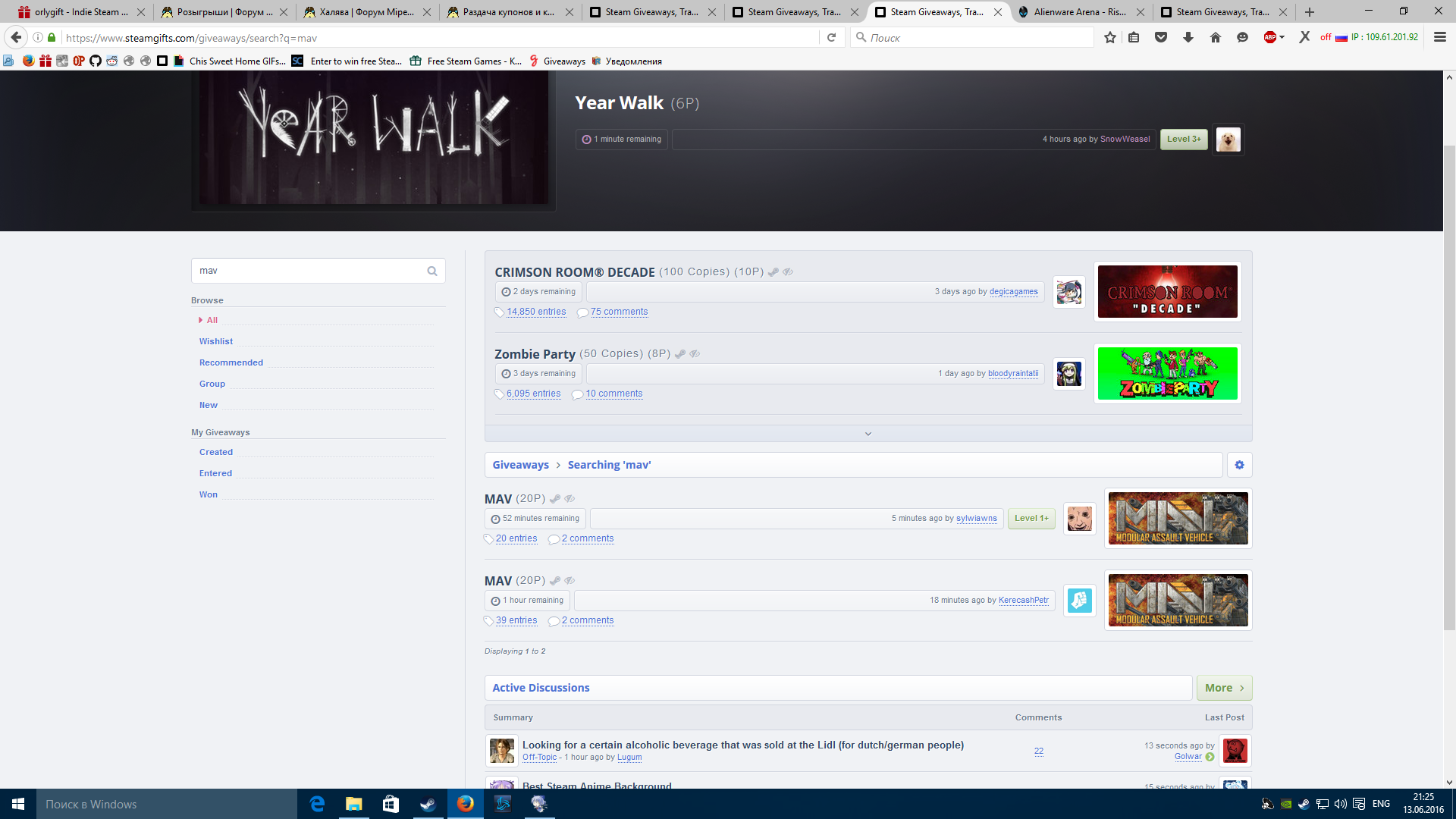Screen dimensions: 1456x819
Task: Hide the CRIMSON ROOM DECADE giveaway with eye icon
Action: [788, 271]
